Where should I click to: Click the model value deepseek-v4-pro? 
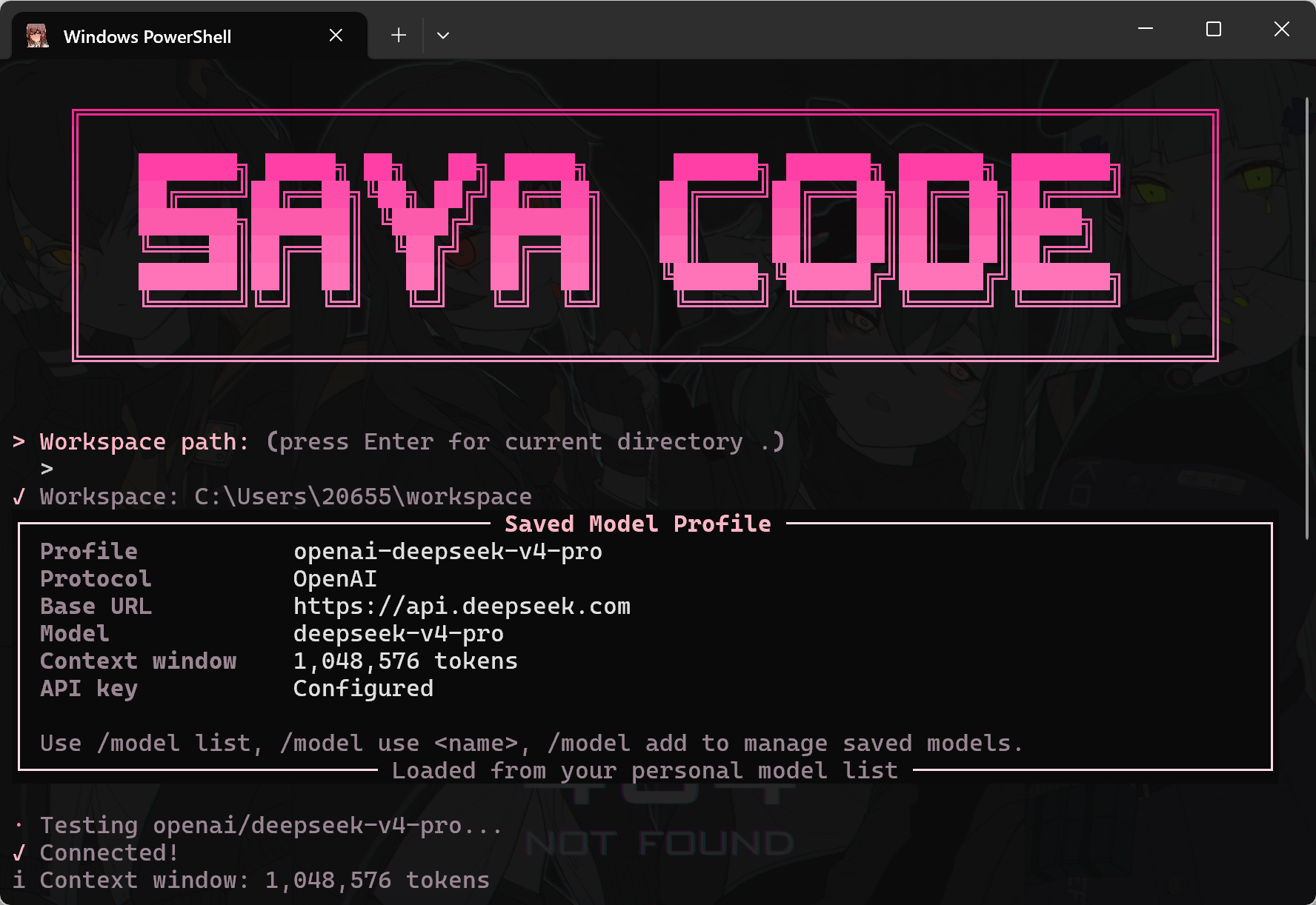(x=399, y=634)
